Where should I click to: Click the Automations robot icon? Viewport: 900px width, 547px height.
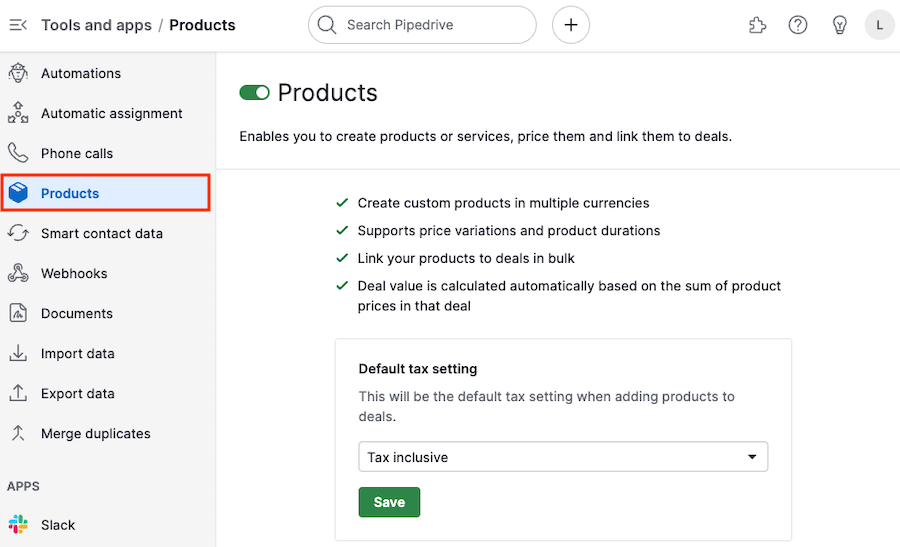pyautogui.click(x=18, y=73)
